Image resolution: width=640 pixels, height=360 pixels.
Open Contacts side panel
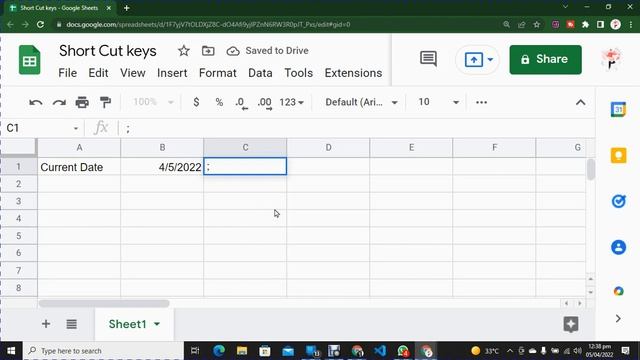click(618, 247)
